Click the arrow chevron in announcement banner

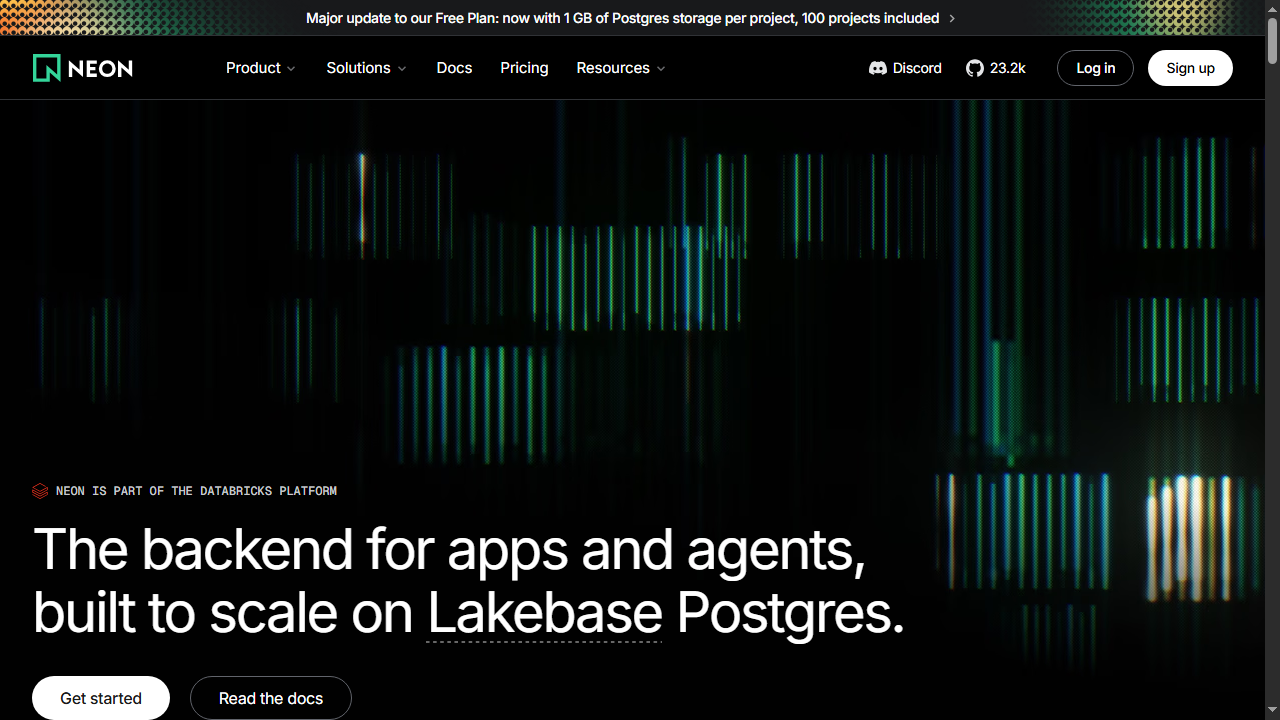click(x=952, y=18)
